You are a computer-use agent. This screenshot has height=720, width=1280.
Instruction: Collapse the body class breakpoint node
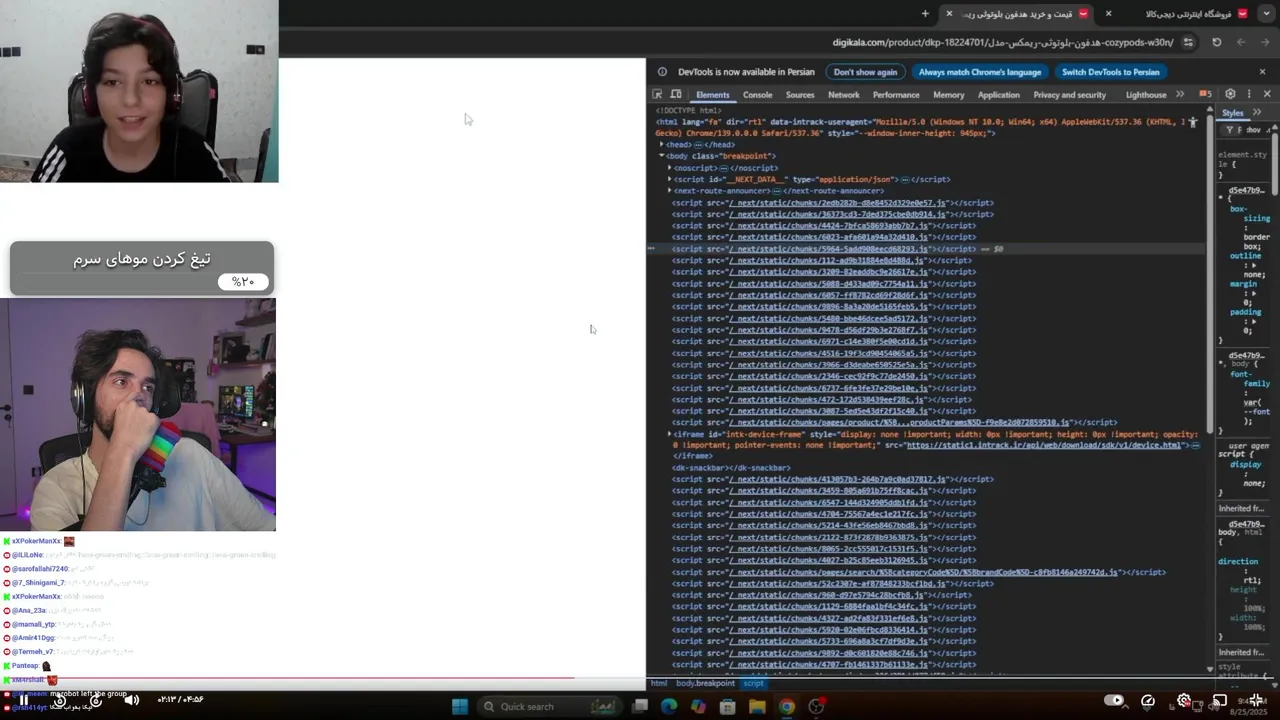point(662,156)
